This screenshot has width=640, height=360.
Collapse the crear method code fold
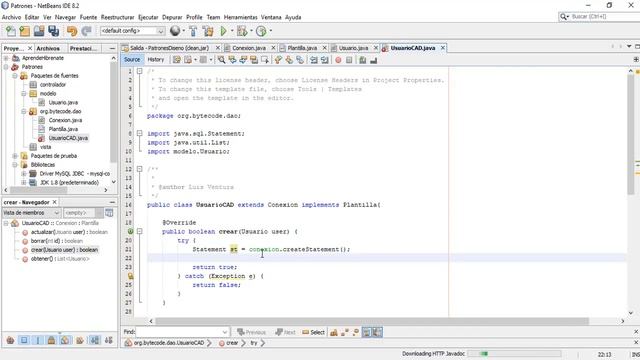(x=140, y=231)
